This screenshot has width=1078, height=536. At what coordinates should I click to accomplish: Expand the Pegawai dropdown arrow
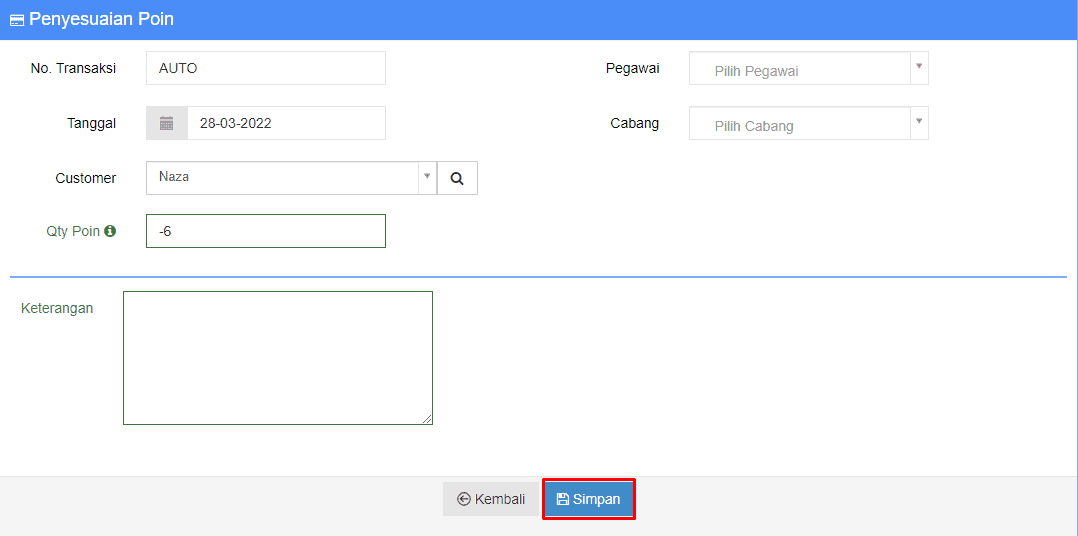pyautogui.click(x=919, y=68)
